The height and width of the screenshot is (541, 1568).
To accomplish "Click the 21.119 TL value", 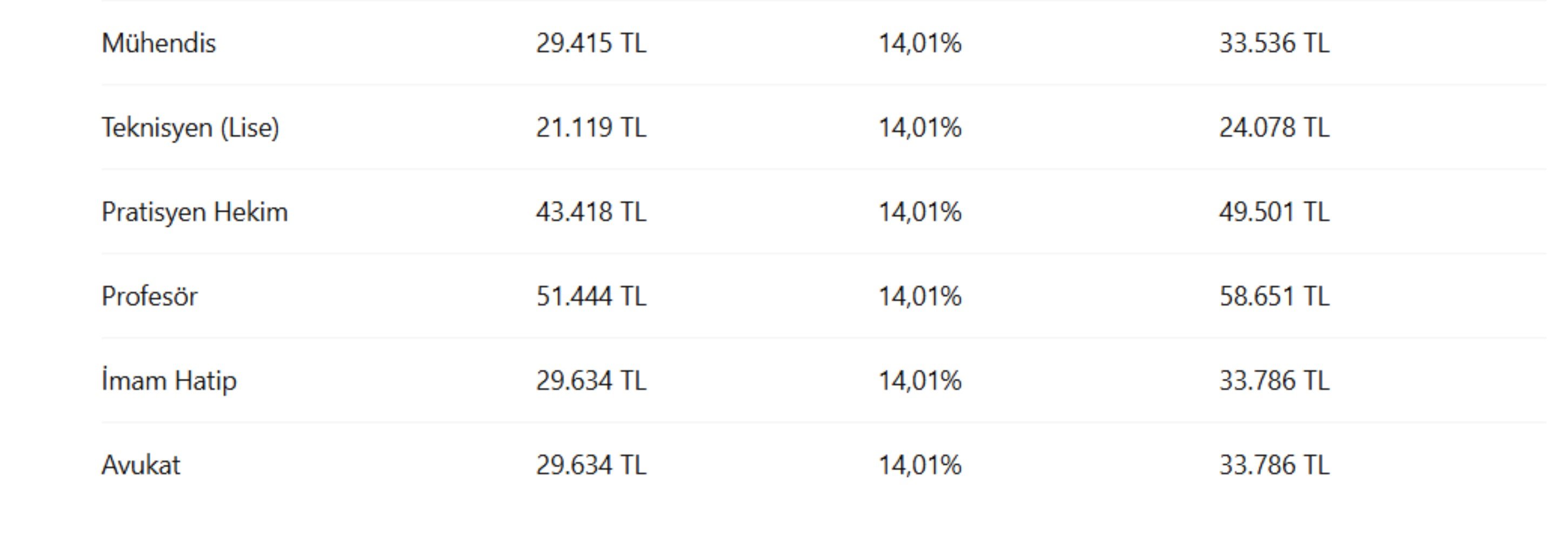I will click(591, 127).
